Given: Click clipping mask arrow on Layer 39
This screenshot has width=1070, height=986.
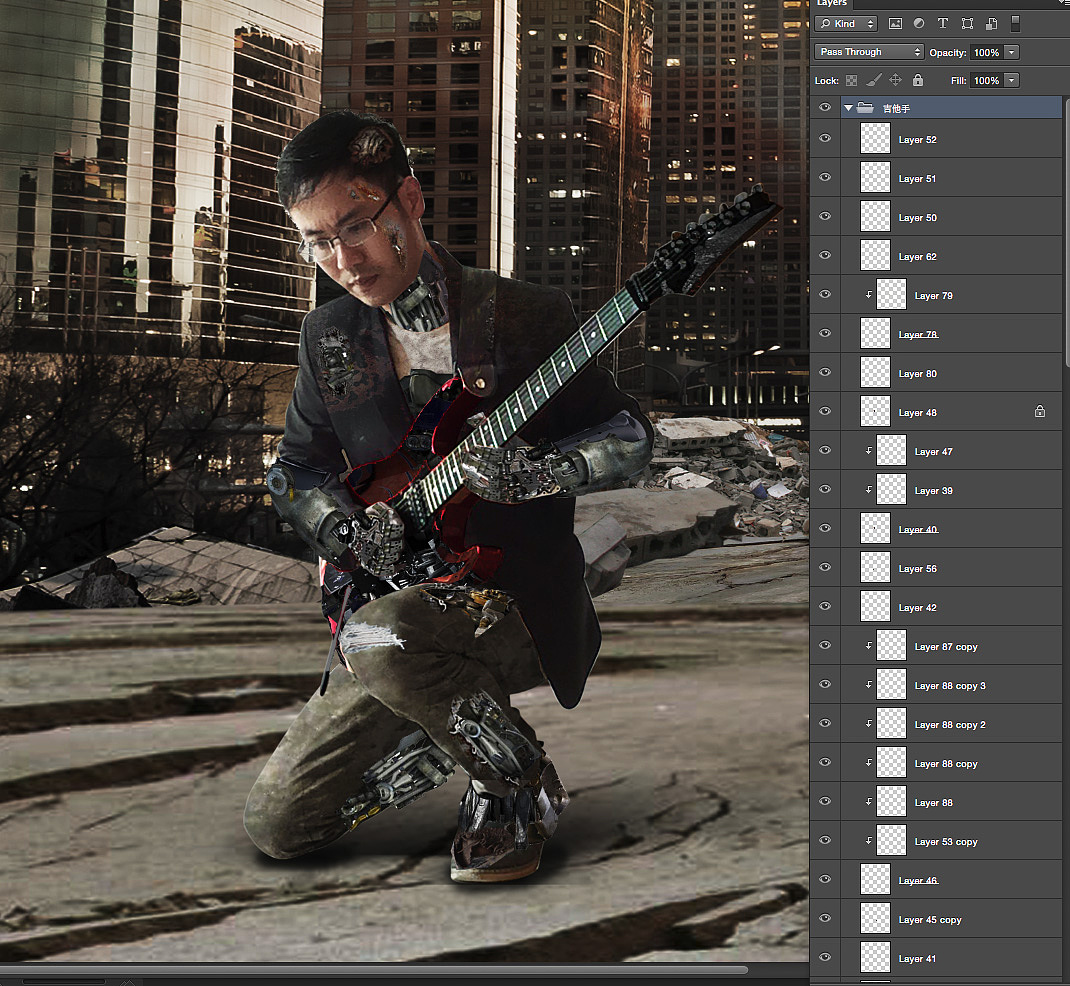Looking at the screenshot, I should pos(869,490).
